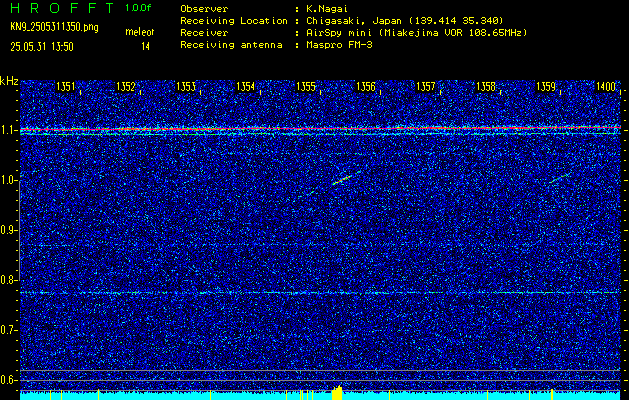Image resolution: width=629 pixels, height=400 pixels.
Task: Select the observer name K.Nagai
Action: pyautogui.click(x=327, y=8)
